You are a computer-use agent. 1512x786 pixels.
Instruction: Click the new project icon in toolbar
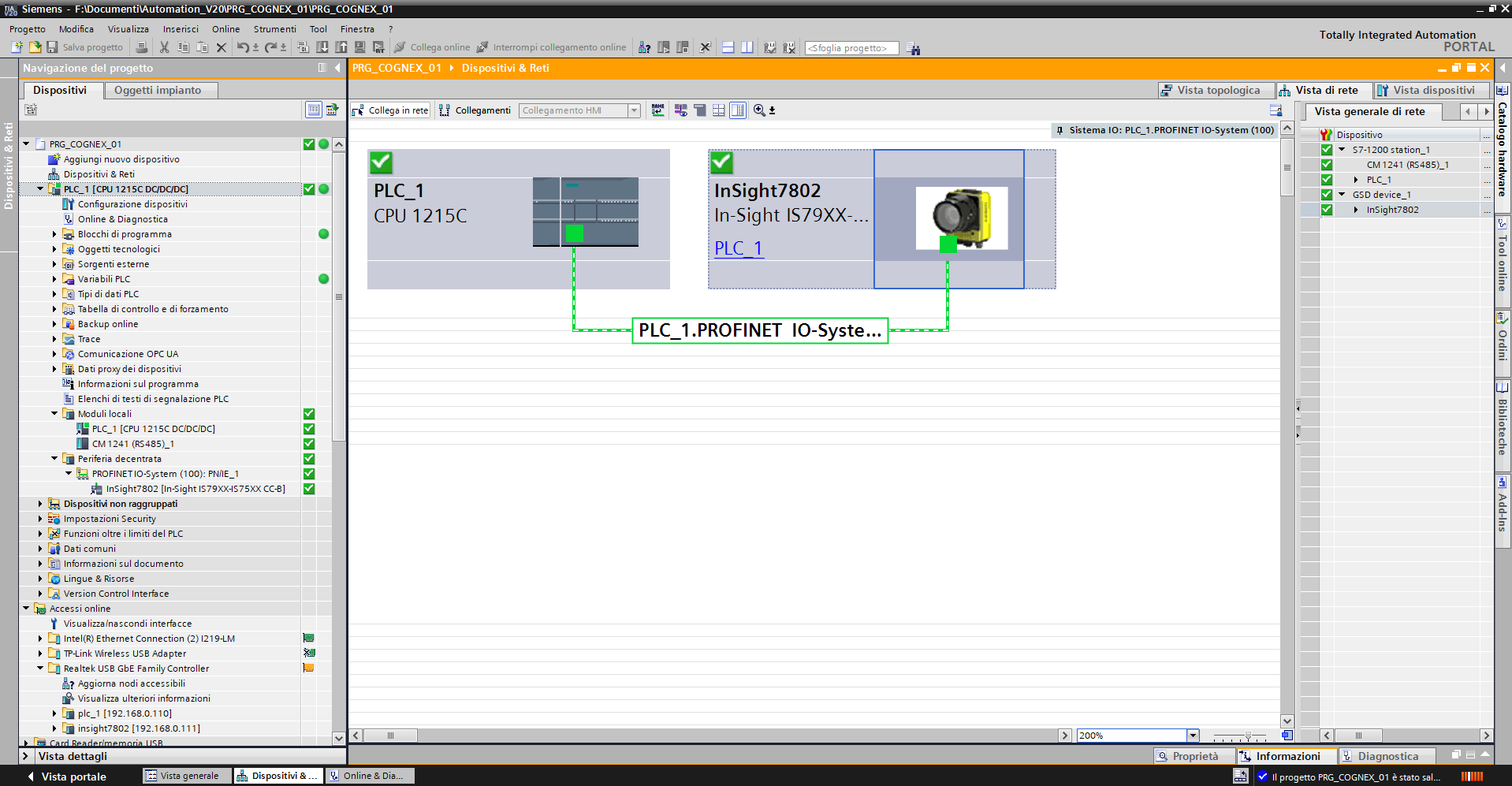click(17, 47)
